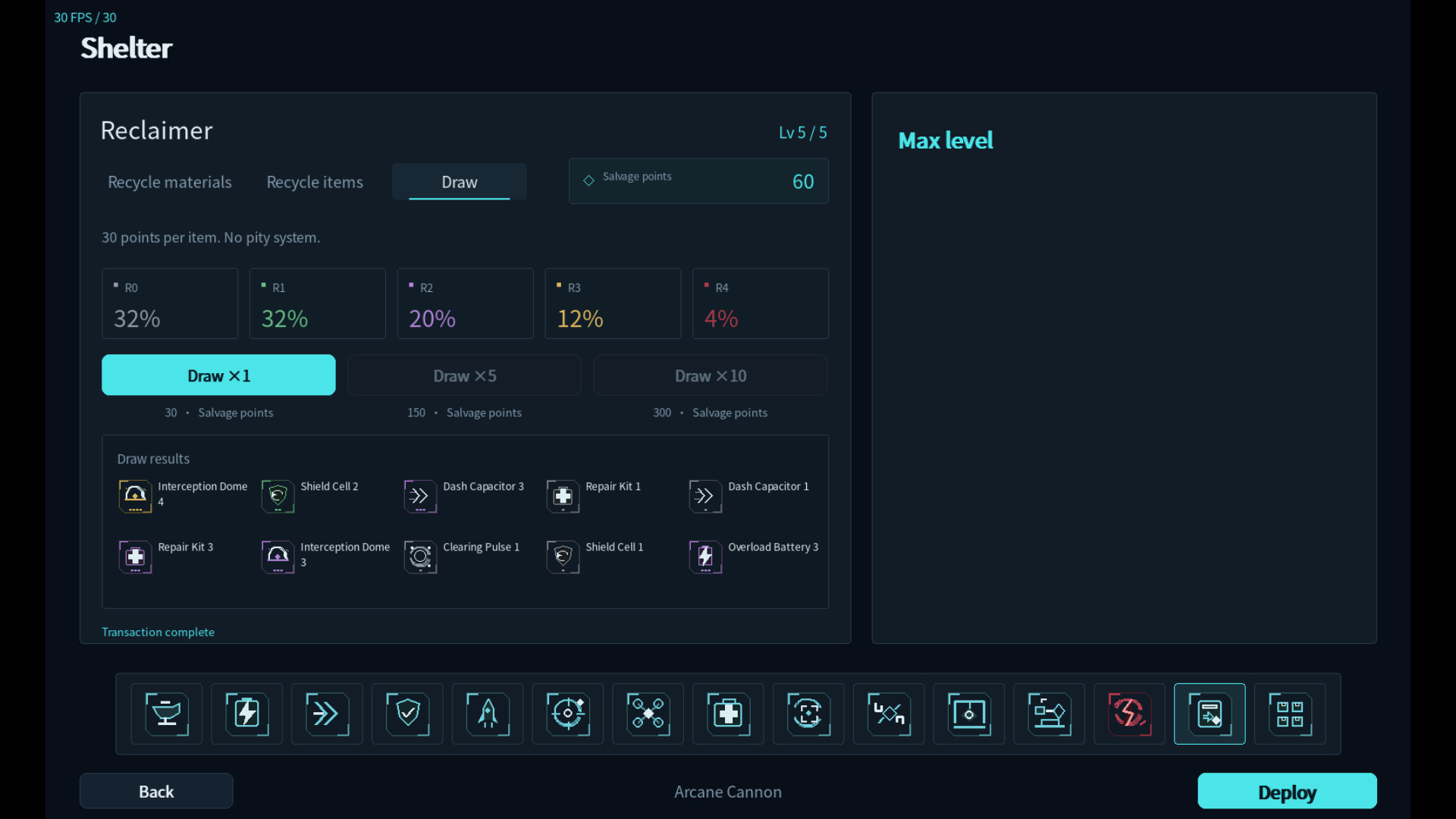This screenshot has width=1456, height=819.
Task: Click the 'Transaction complete' status text
Action: pos(158,632)
